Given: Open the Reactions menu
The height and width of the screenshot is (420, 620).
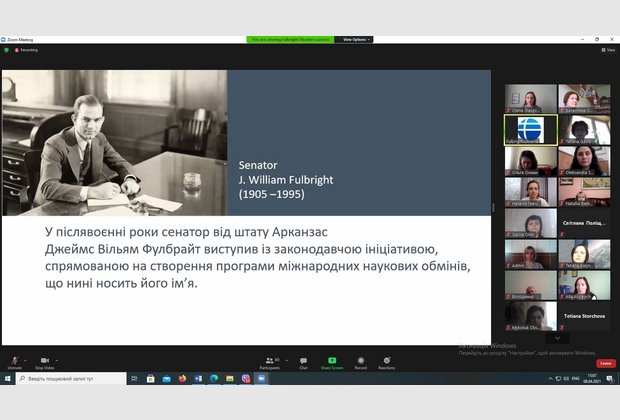Looking at the screenshot, I should (386, 361).
